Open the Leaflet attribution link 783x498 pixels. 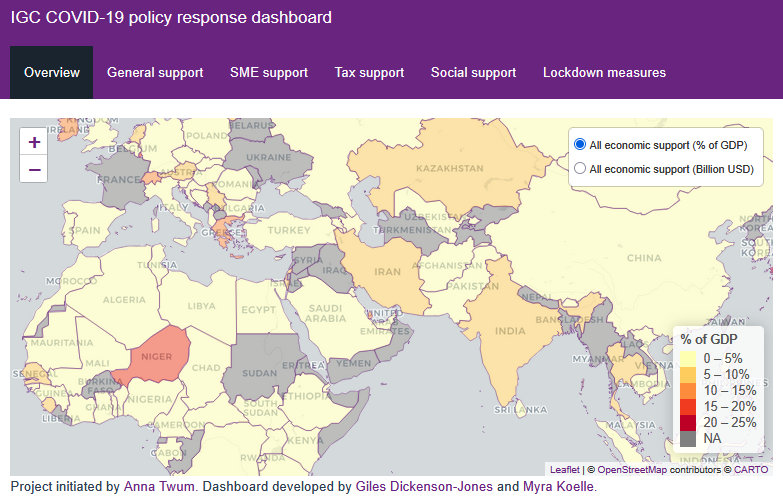tap(565, 468)
